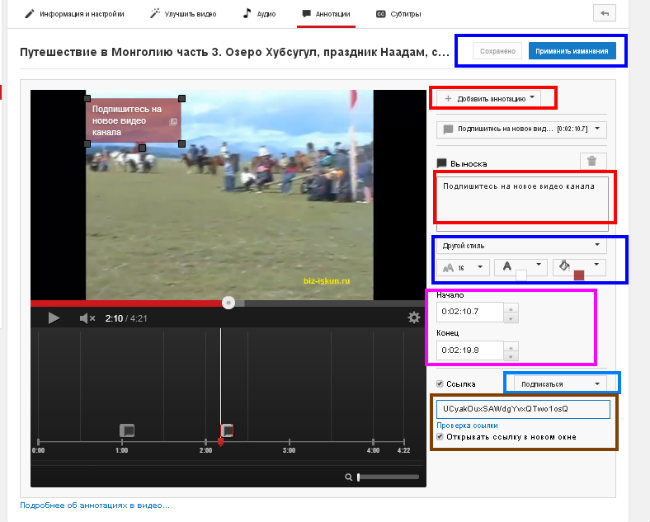Screen dimensions: 650x522
Task: Open player settings via the gear icon
Action: click(414, 318)
